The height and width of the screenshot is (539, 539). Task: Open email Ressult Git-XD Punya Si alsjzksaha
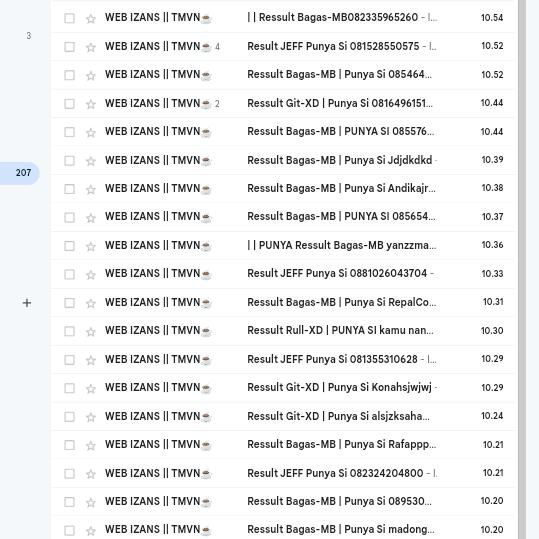tap(284, 417)
